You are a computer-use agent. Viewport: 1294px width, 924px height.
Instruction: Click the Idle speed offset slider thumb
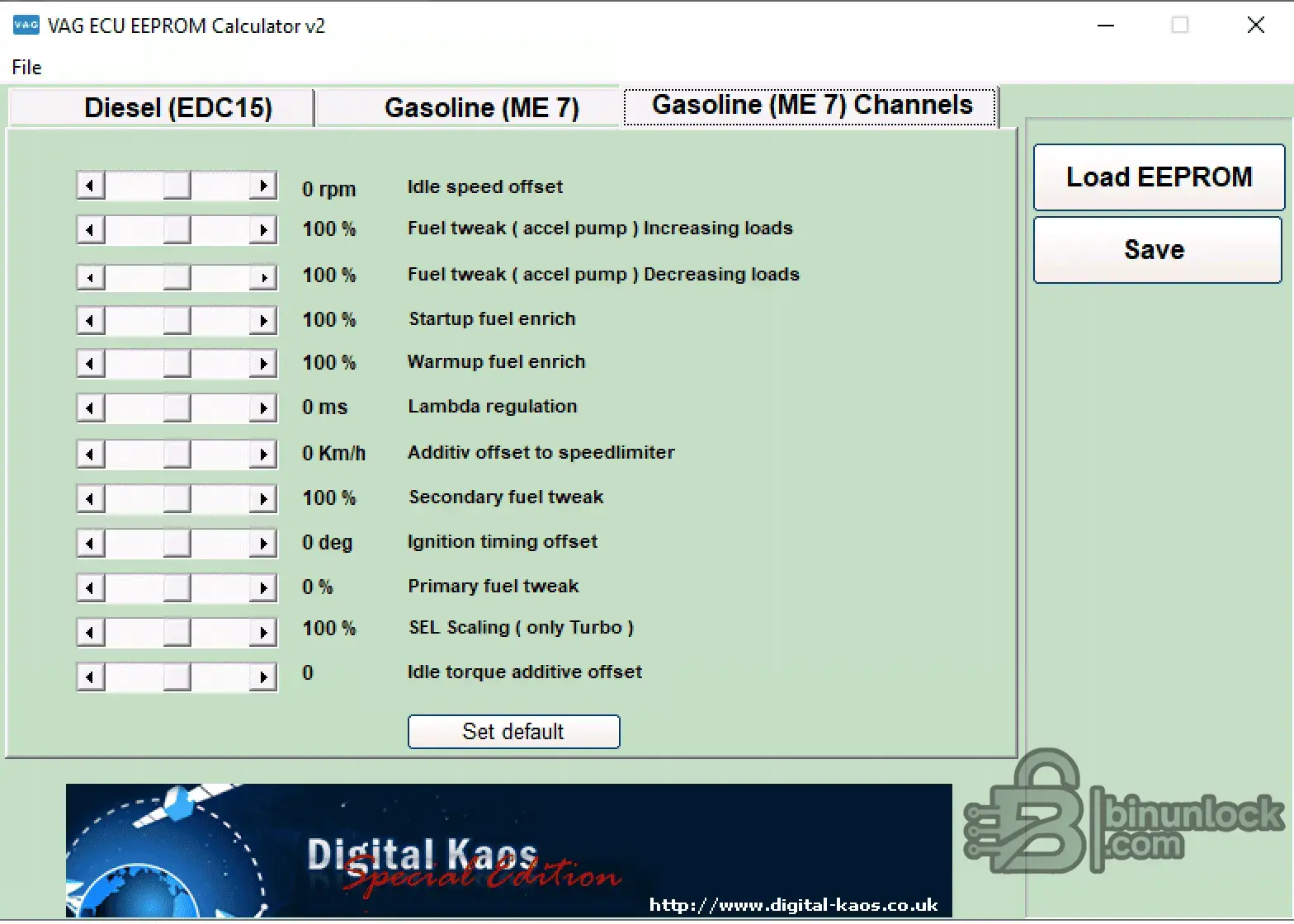177,186
